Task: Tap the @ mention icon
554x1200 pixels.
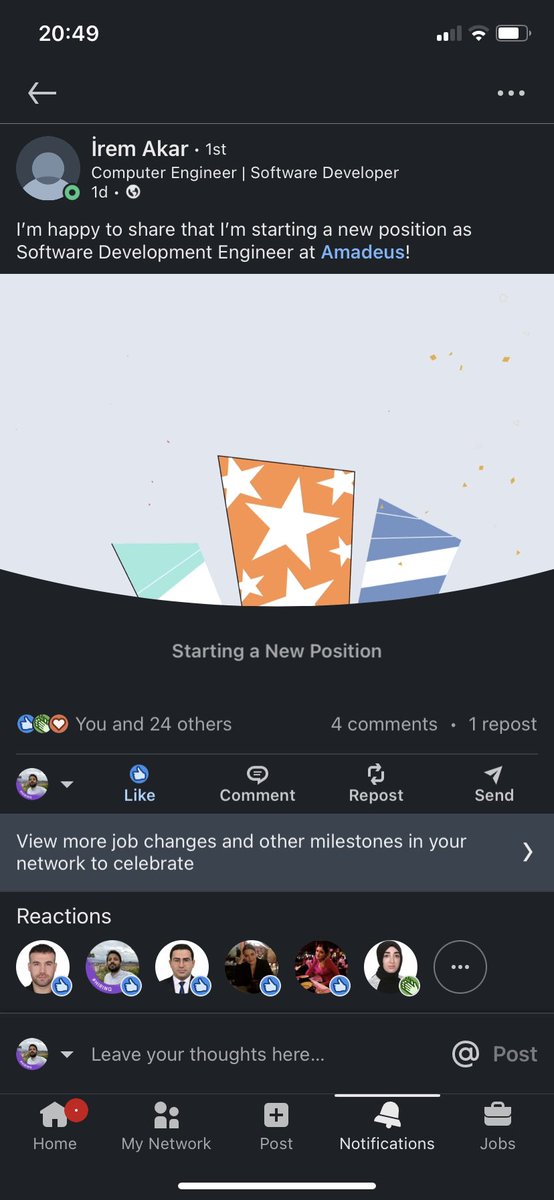Action: (x=465, y=1054)
